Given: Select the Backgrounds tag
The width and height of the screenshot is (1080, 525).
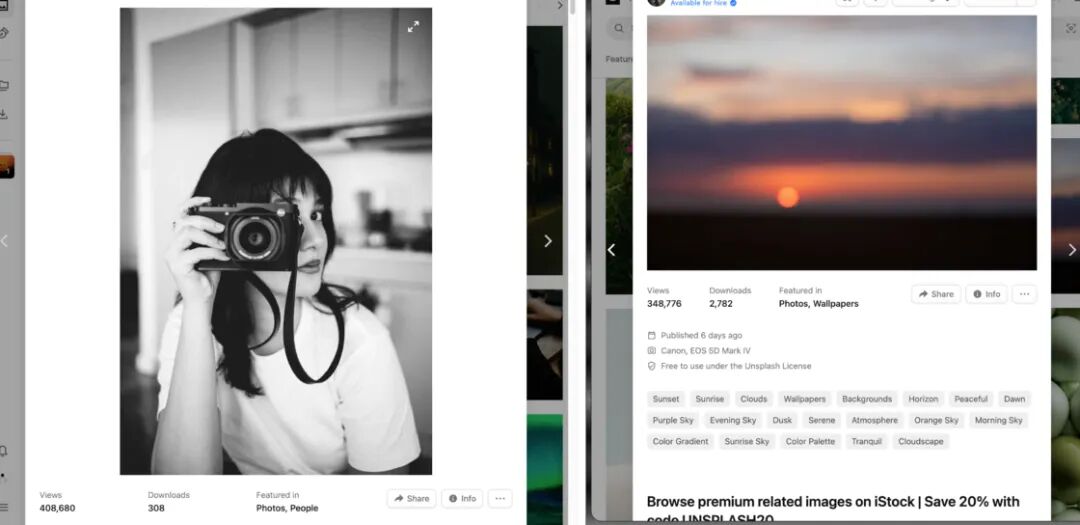Looking at the screenshot, I should tap(867, 399).
